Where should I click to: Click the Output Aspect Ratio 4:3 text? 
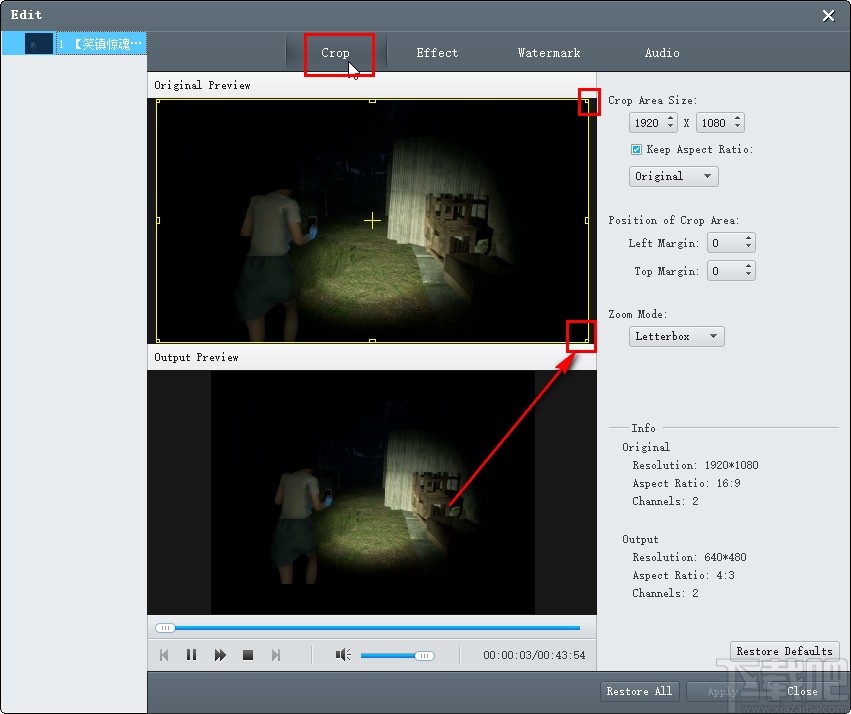click(683, 575)
